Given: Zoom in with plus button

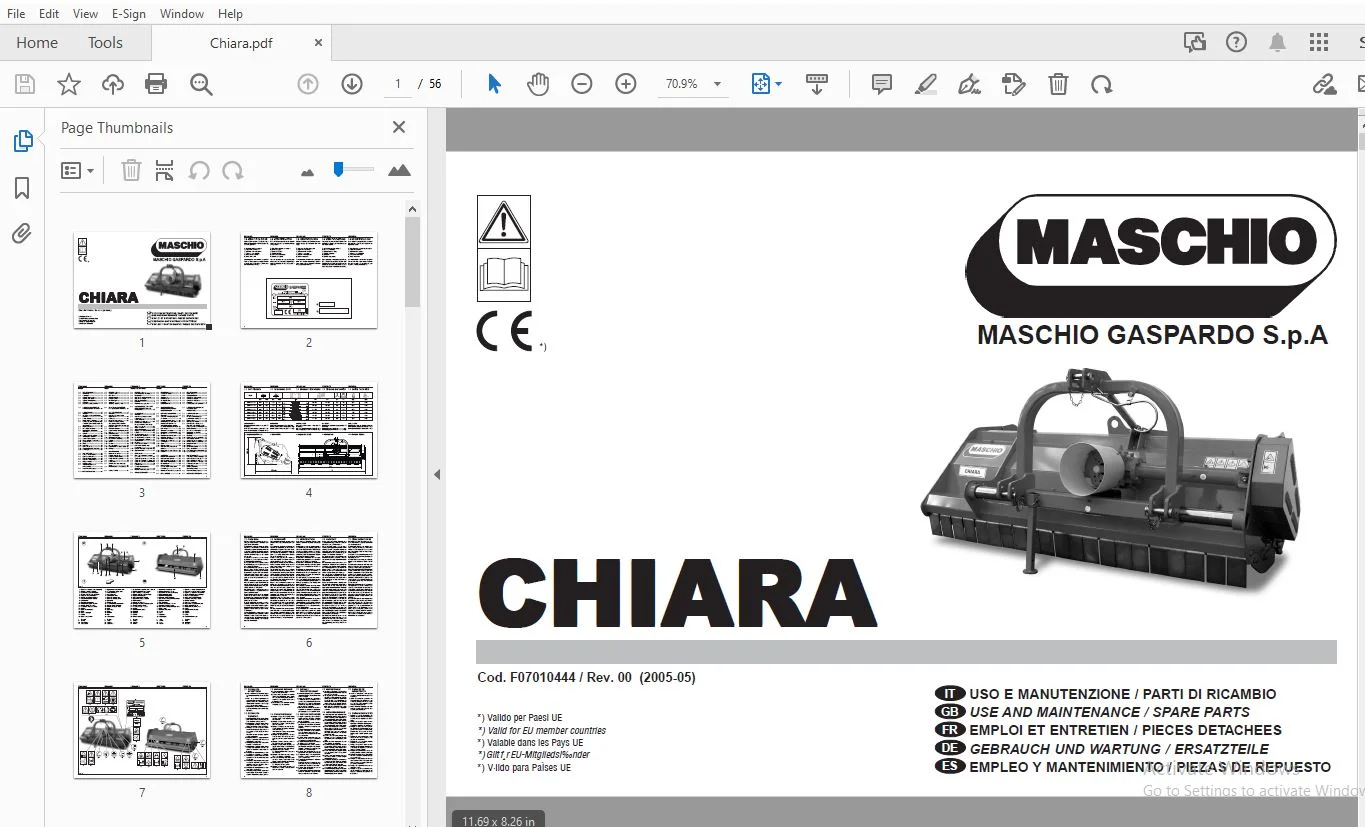Looking at the screenshot, I should 626,85.
